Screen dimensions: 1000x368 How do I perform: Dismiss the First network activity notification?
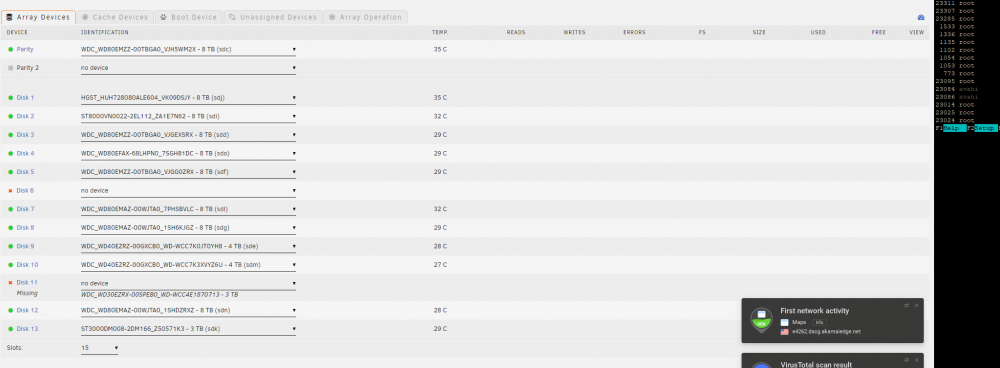916,305
